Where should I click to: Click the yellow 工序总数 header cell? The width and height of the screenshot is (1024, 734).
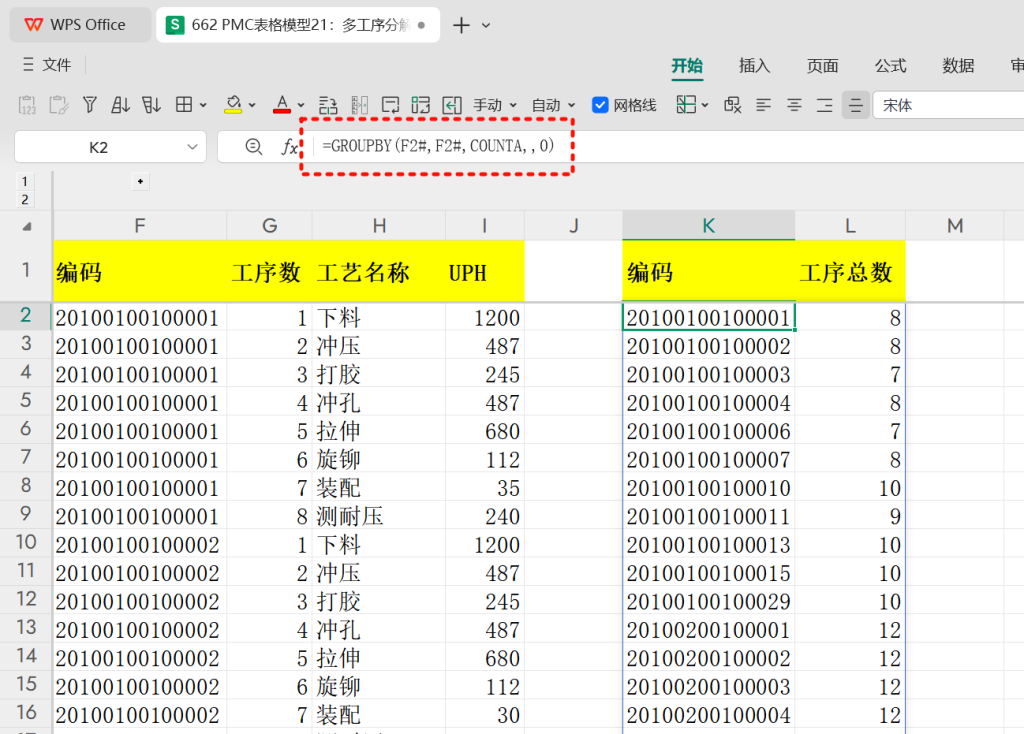click(850, 272)
